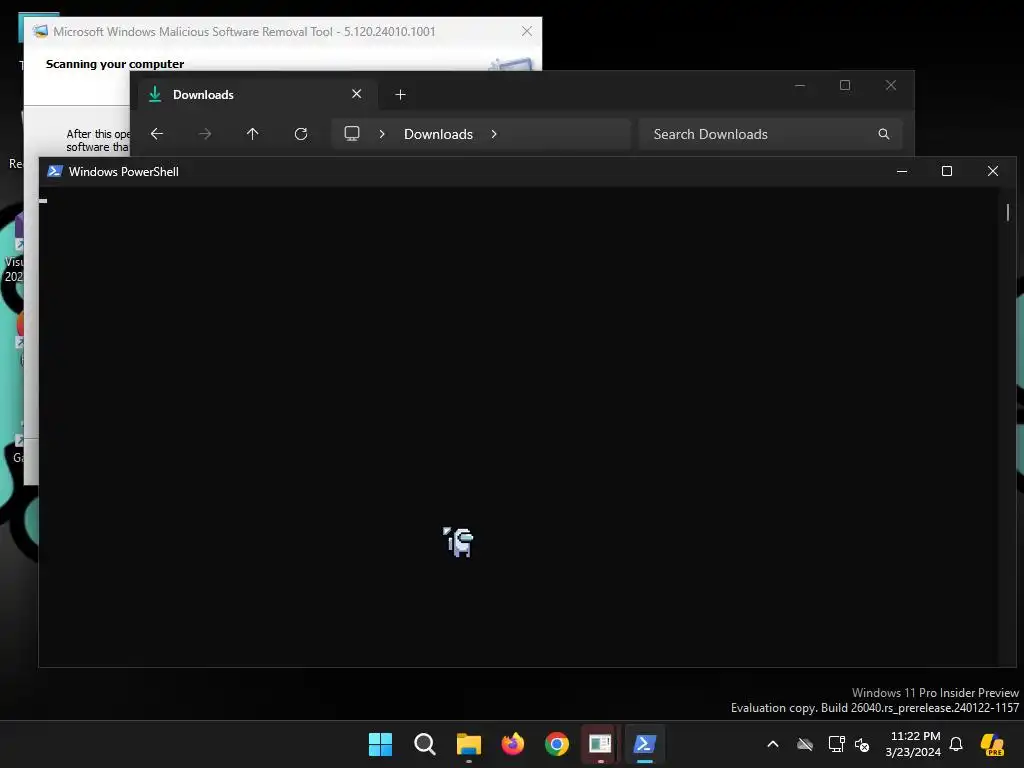Launch Firefox from the taskbar
Viewport: 1024px width, 768px height.
click(513, 744)
